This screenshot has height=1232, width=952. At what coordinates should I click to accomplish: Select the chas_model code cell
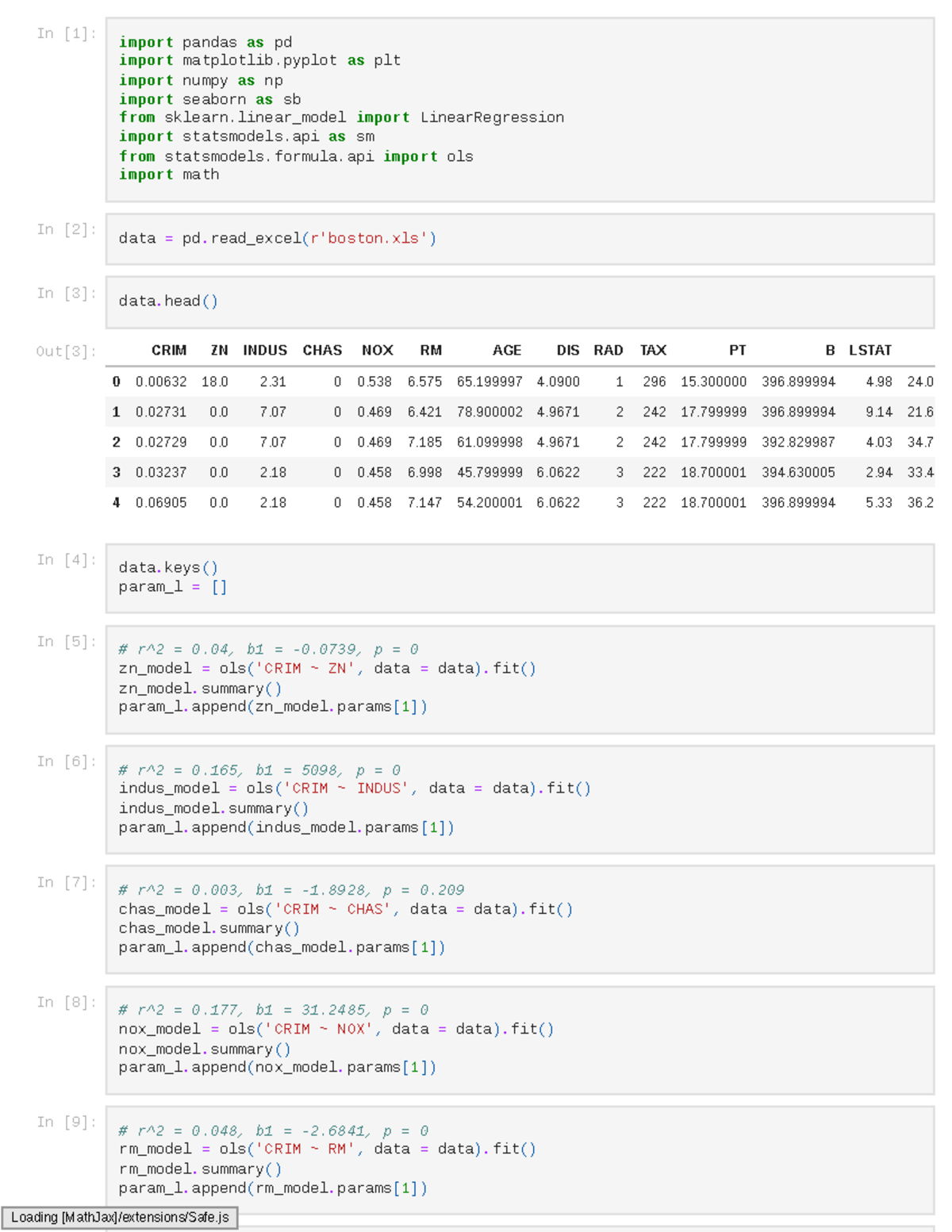[519, 919]
